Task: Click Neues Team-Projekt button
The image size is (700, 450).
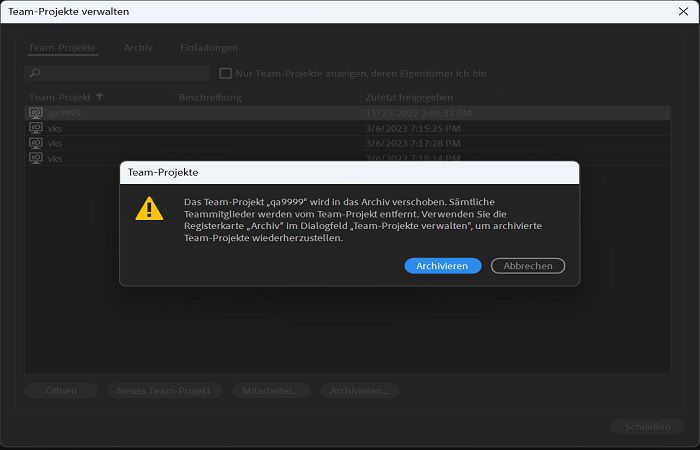Action: (164, 391)
